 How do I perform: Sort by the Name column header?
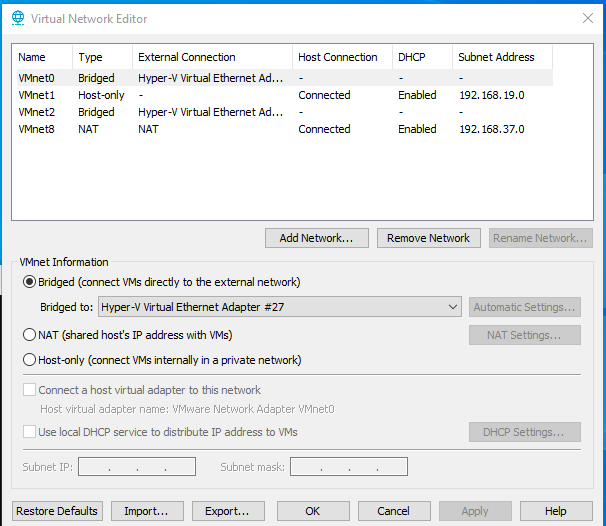43,57
